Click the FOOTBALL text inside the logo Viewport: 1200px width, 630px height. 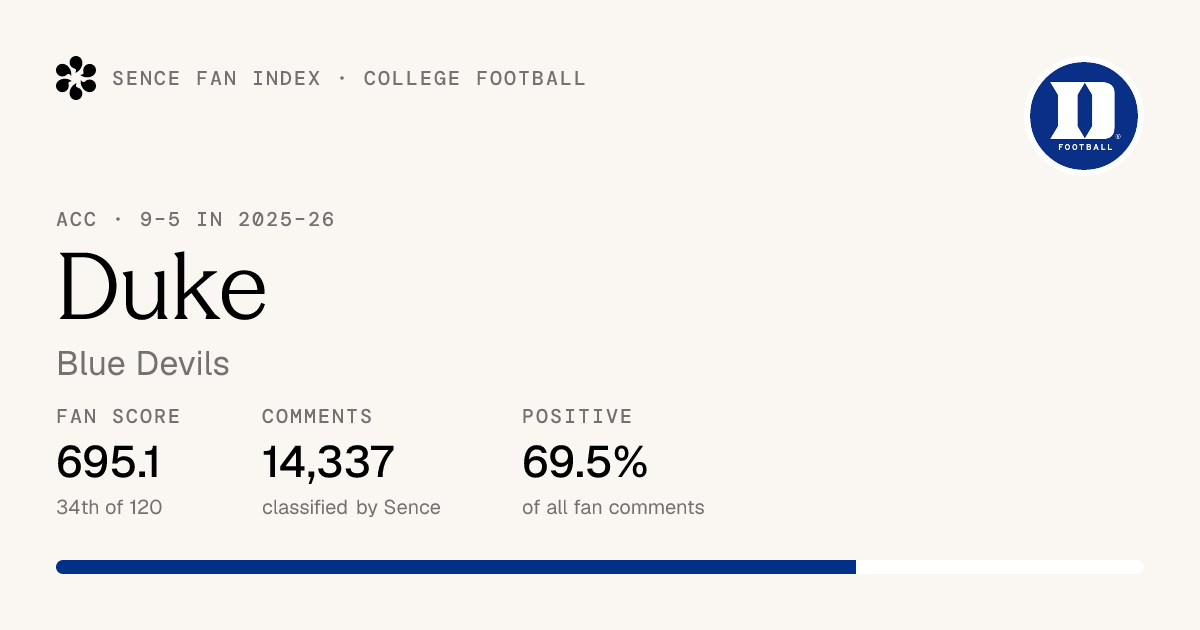[1085, 147]
